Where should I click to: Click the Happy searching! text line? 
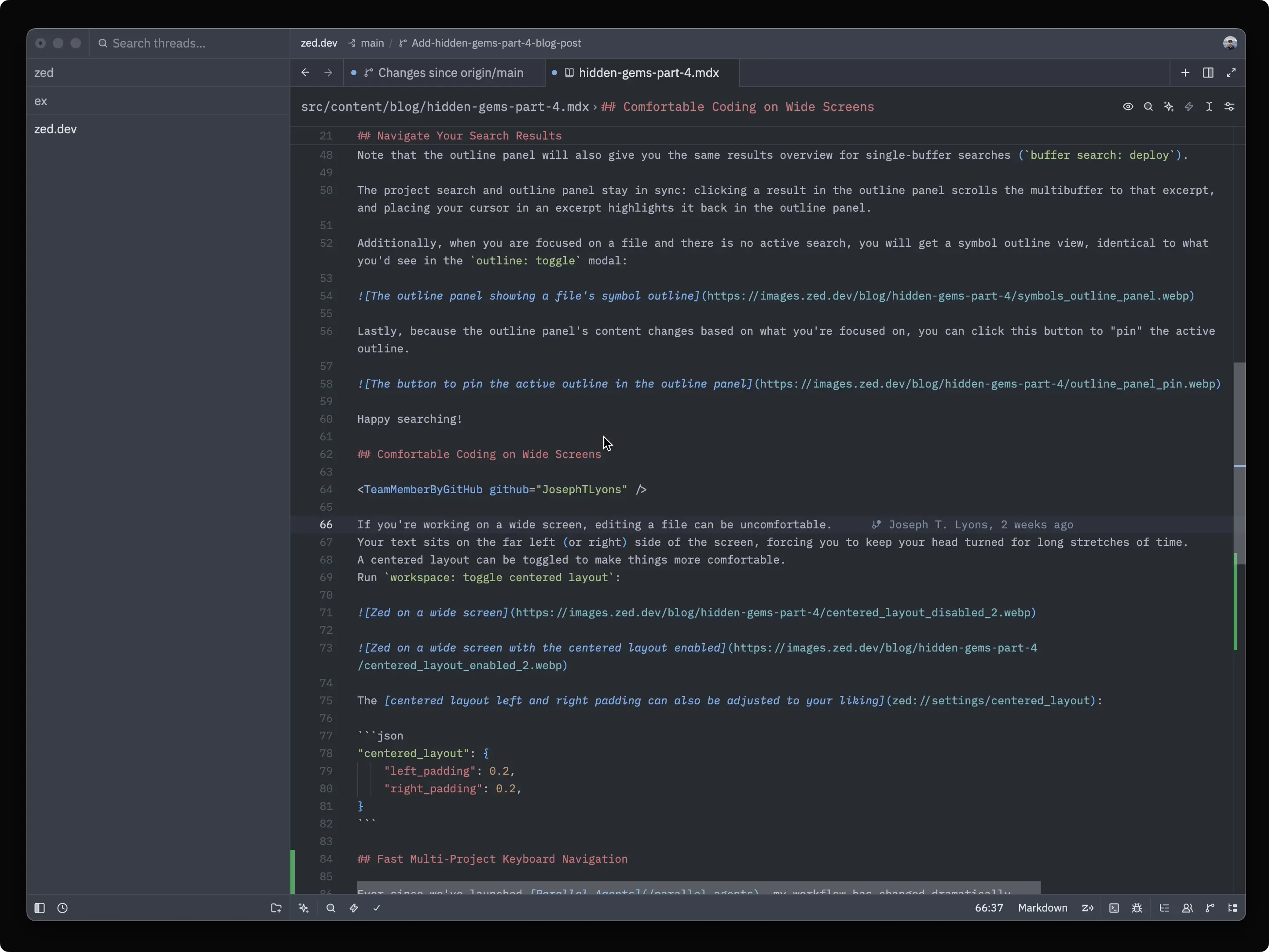pyautogui.click(x=410, y=419)
